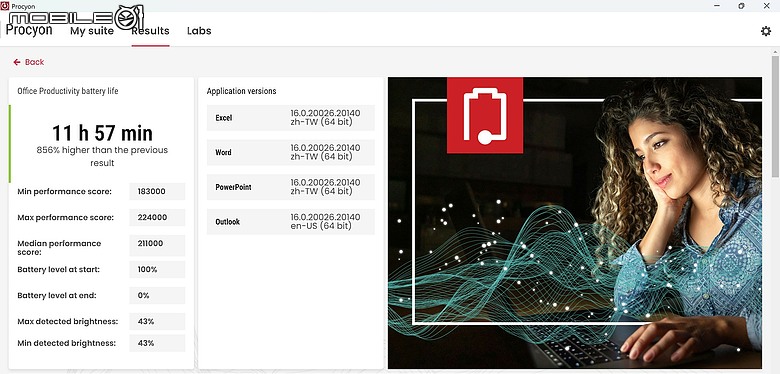This screenshot has width=780, height=374.
Task: Click Battery level at start 100% value
Action: coord(157,270)
